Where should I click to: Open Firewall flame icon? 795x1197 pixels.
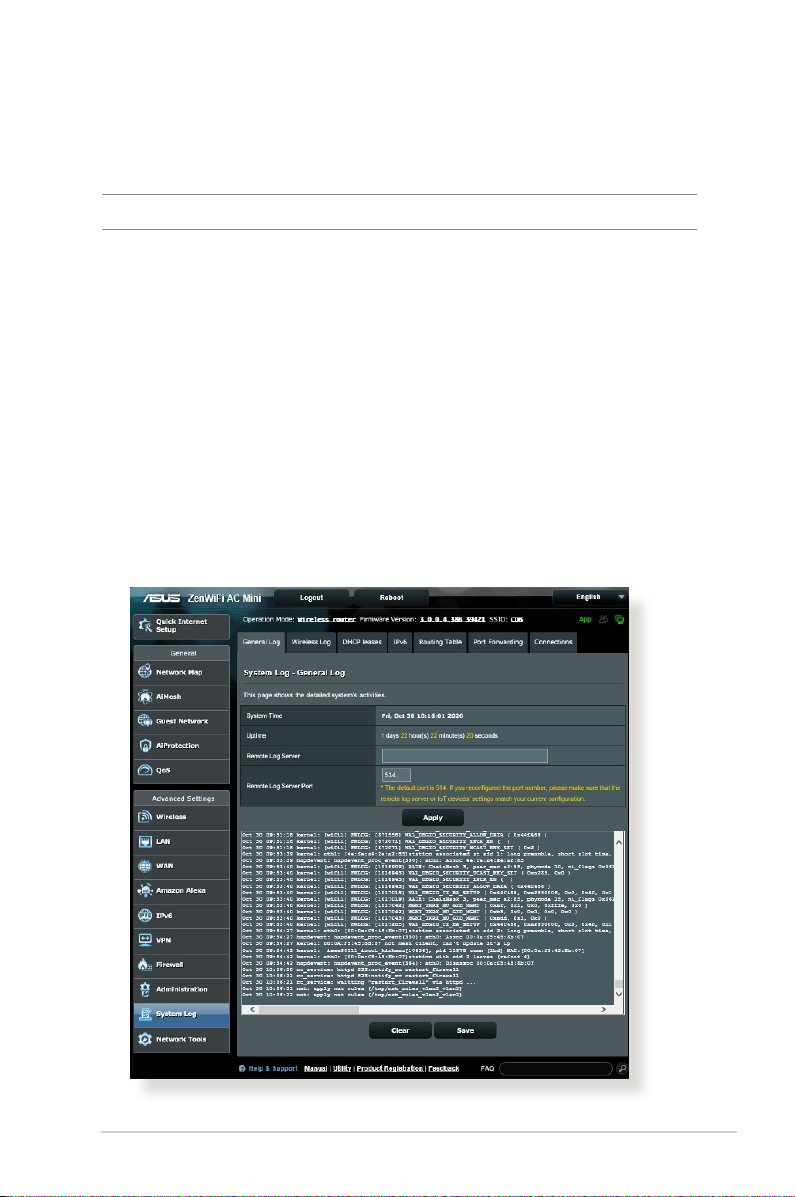coord(144,965)
